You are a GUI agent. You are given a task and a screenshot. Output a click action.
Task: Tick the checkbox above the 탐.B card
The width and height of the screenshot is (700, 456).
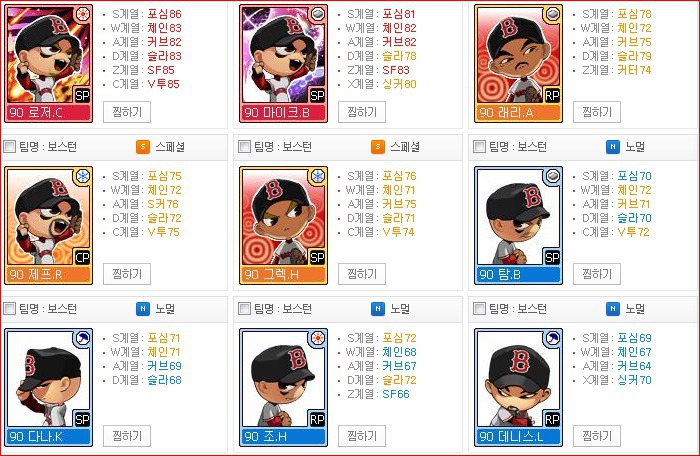point(479,146)
